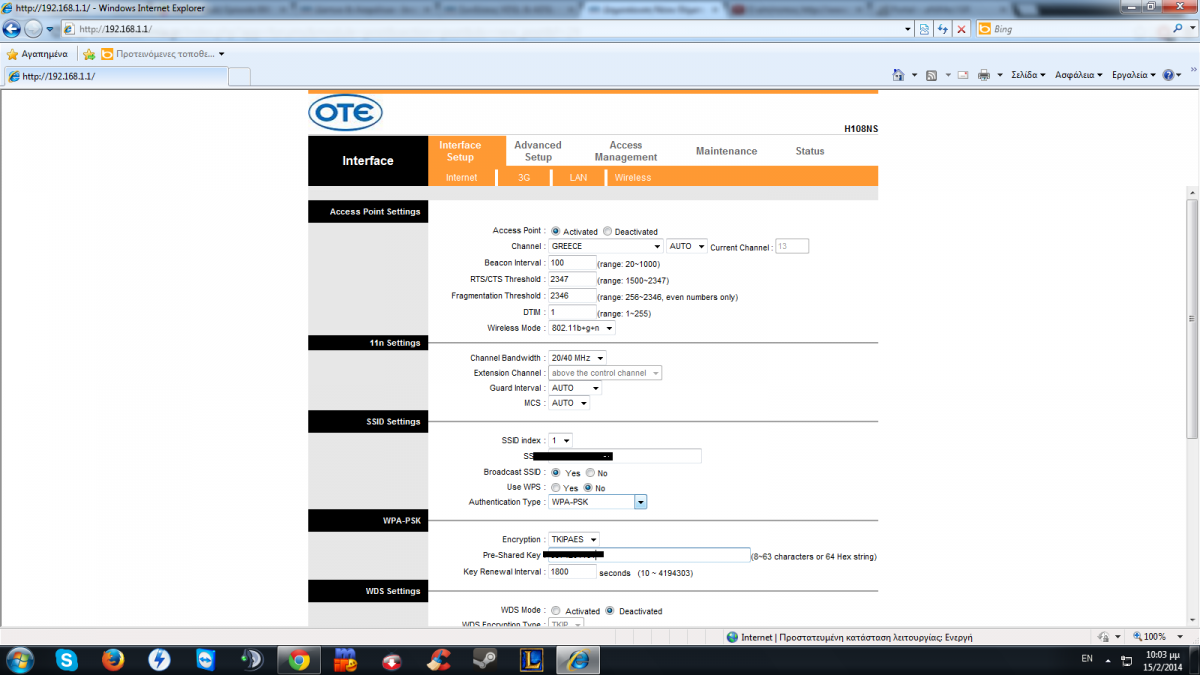Open the Internet sub-tab
This screenshot has width=1200, height=675.
[x=461, y=178]
